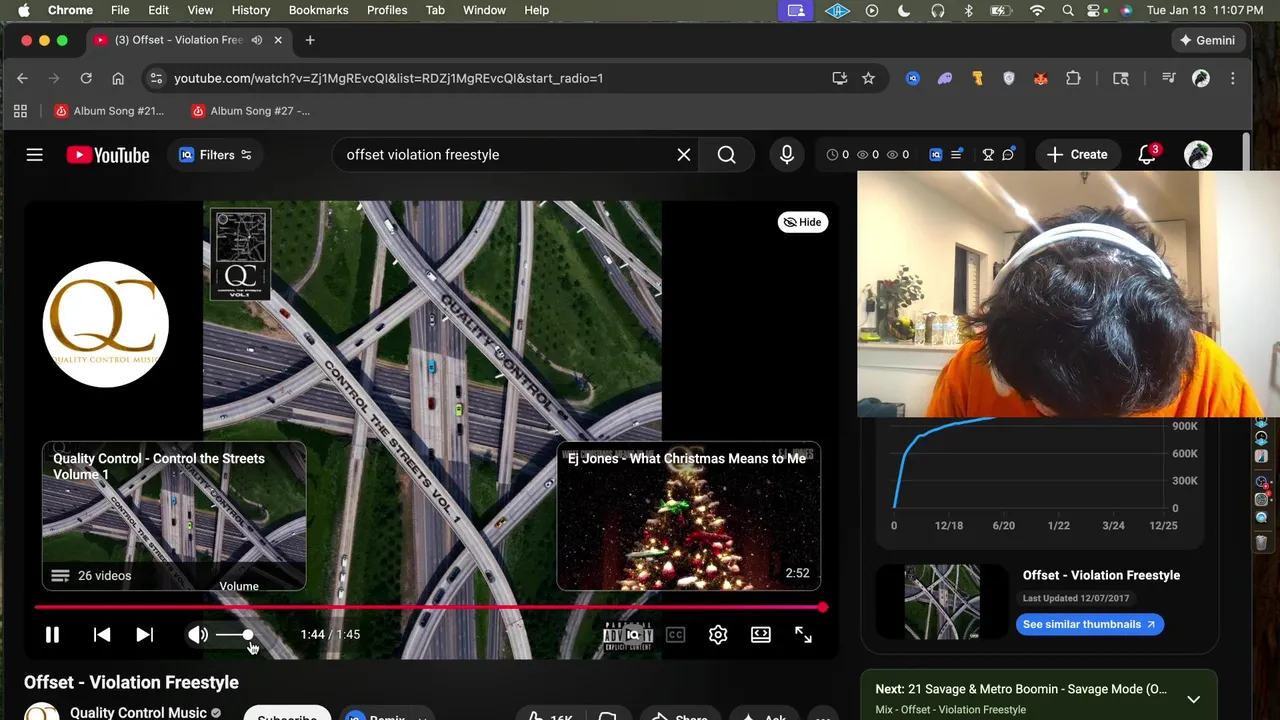1280x720 pixels.
Task: Open the View menu
Action: point(200,10)
